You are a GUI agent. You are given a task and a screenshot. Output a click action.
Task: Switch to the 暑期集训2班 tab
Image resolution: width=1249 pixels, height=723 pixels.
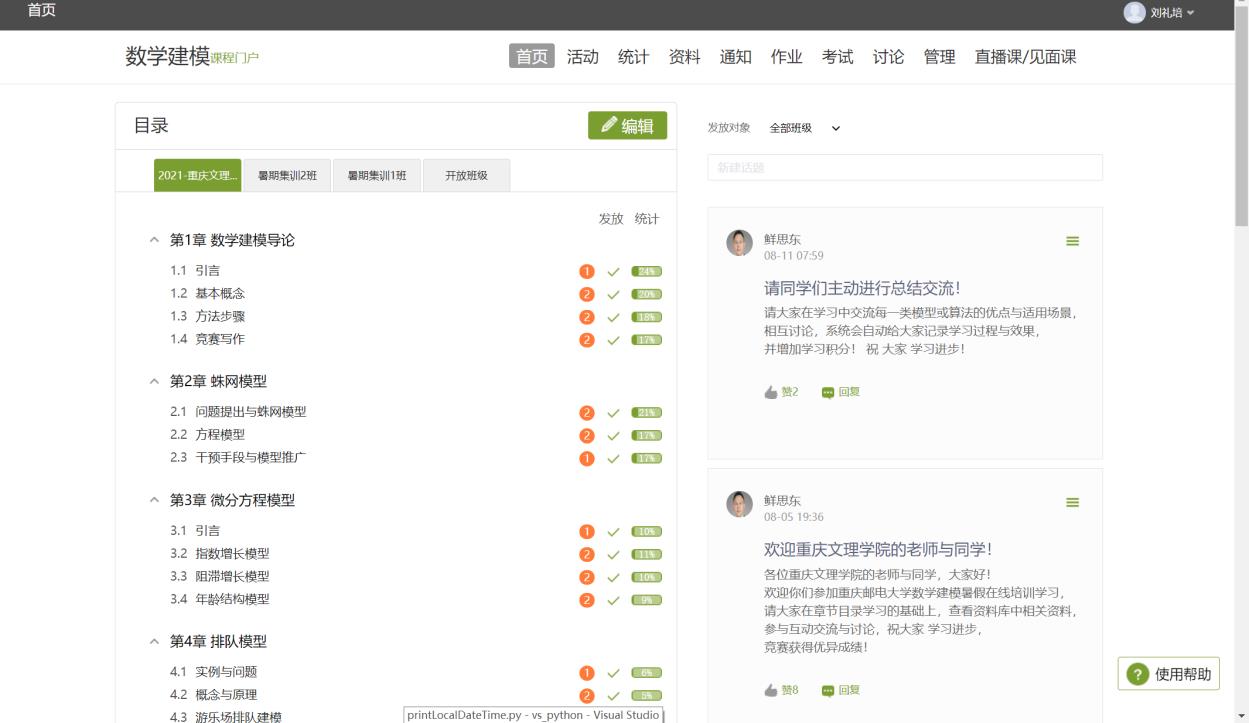[287, 175]
